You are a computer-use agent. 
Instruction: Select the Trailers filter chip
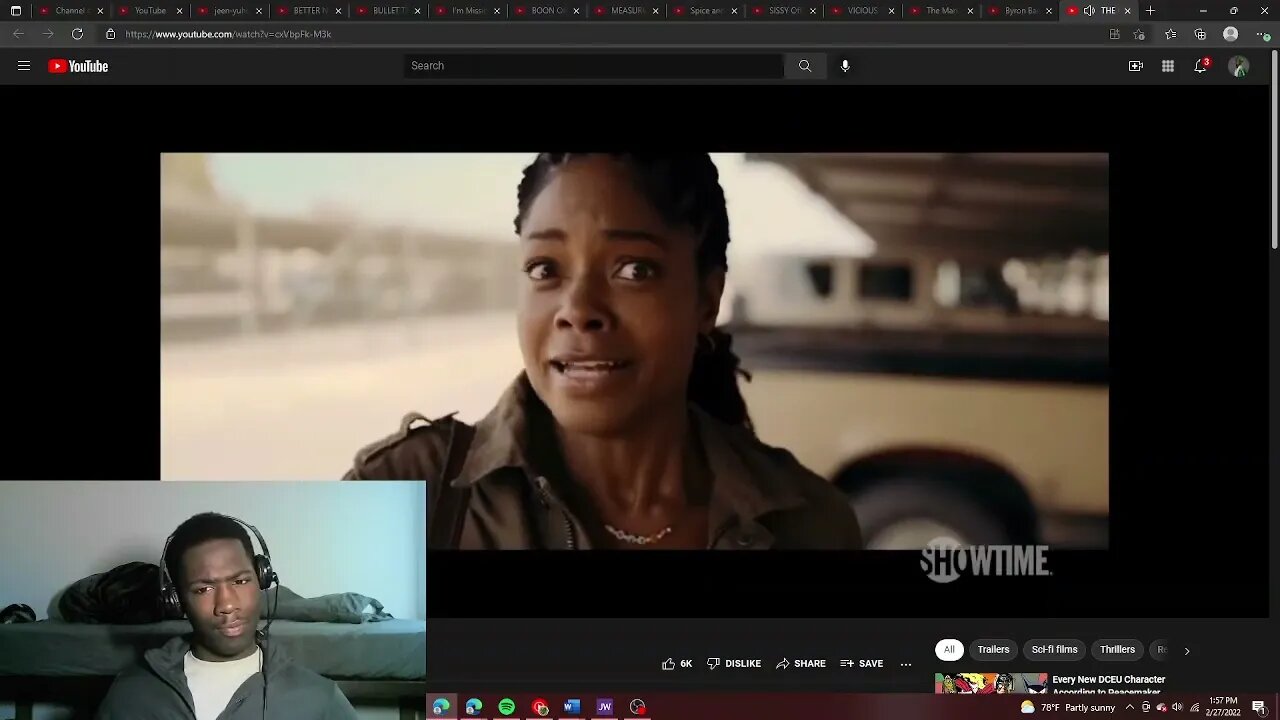[993, 650]
